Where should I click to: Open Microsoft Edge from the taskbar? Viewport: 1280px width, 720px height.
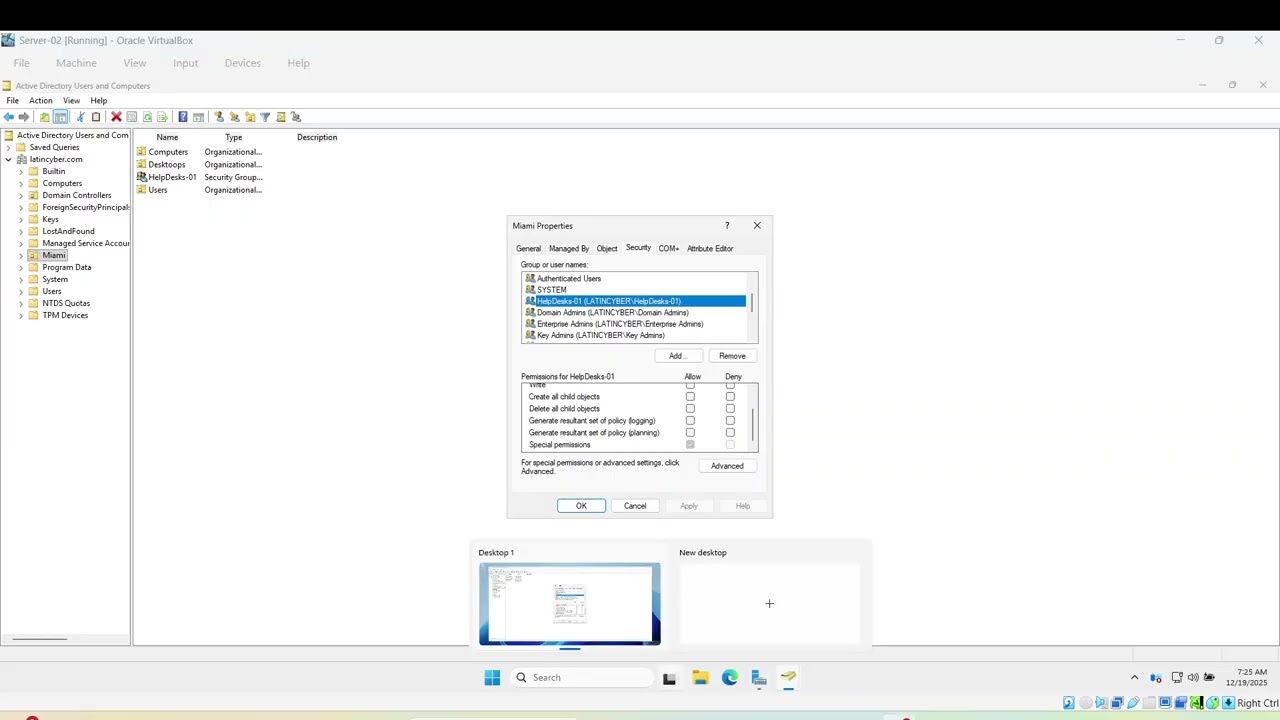pos(730,678)
